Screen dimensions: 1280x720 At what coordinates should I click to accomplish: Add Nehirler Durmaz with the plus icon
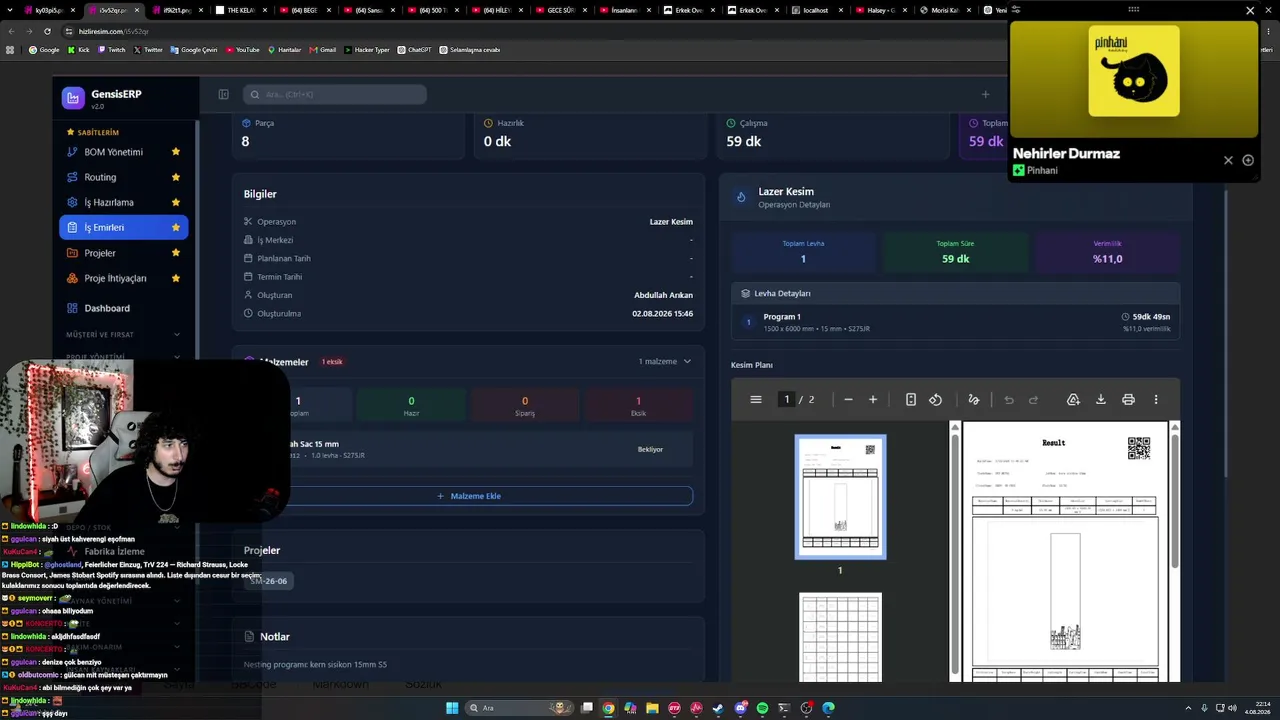(1248, 160)
